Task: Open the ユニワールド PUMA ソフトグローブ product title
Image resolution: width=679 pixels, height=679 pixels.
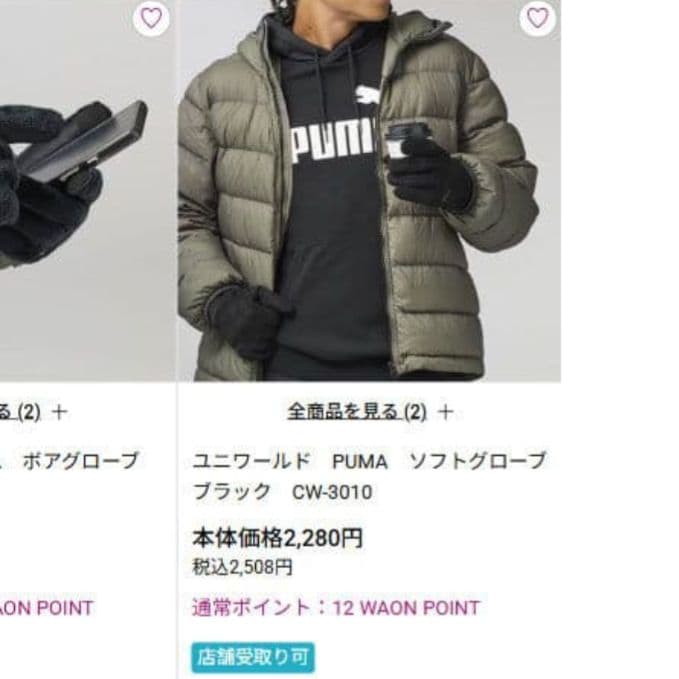Action: (x=369, y=461)
